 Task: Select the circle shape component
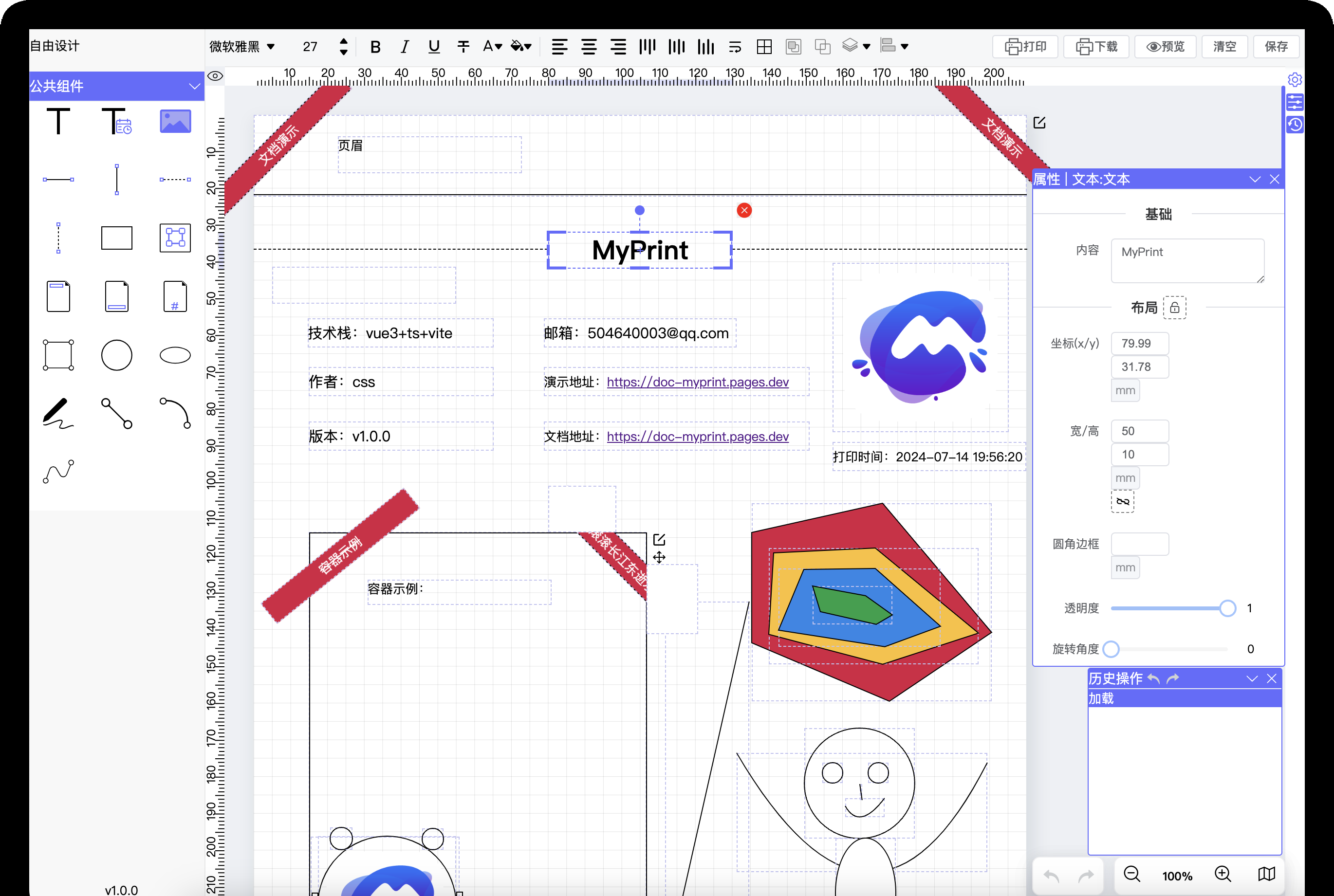[x=116, y=355]
